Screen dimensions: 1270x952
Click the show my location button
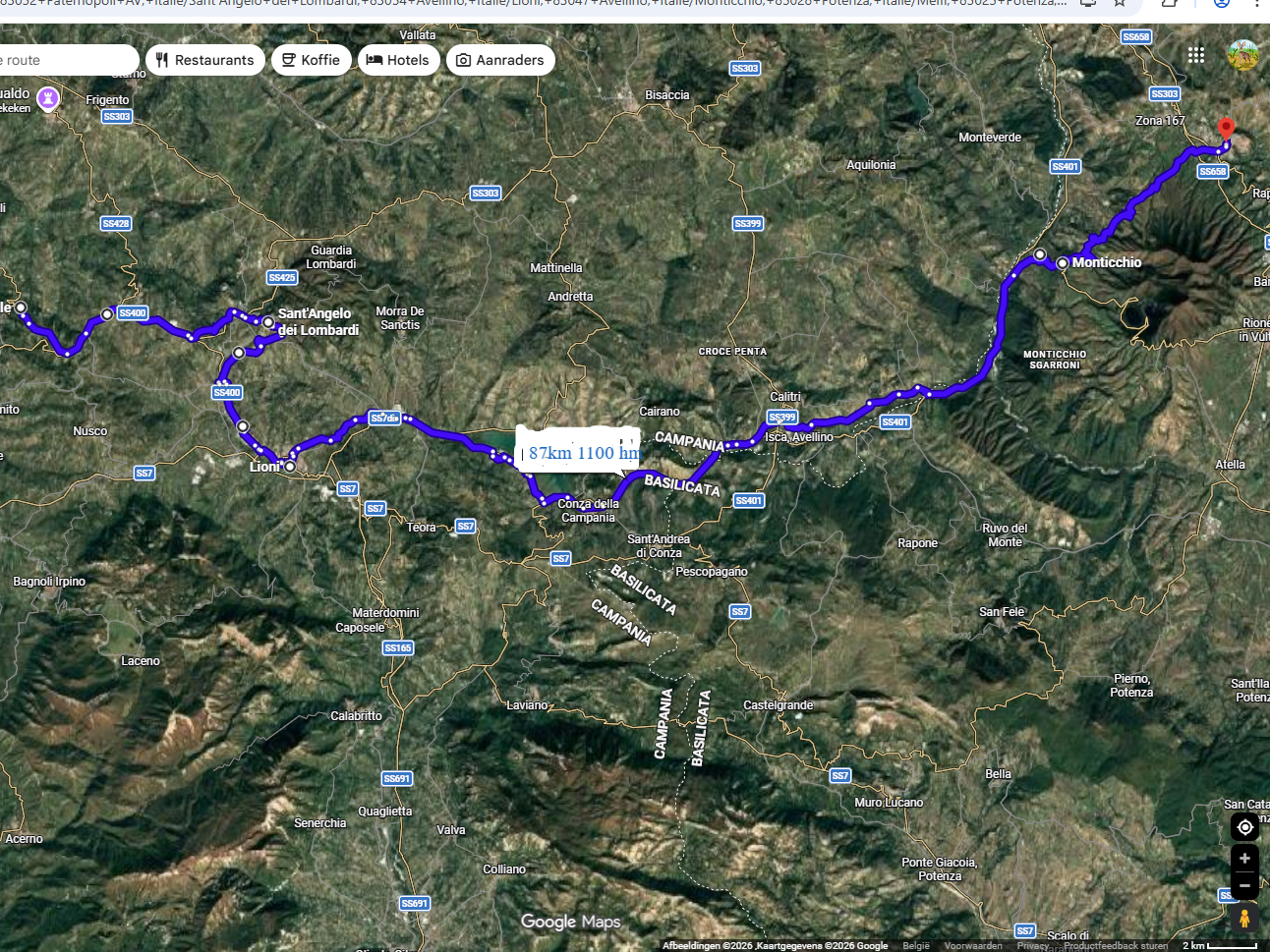[x=1244, y=827]
